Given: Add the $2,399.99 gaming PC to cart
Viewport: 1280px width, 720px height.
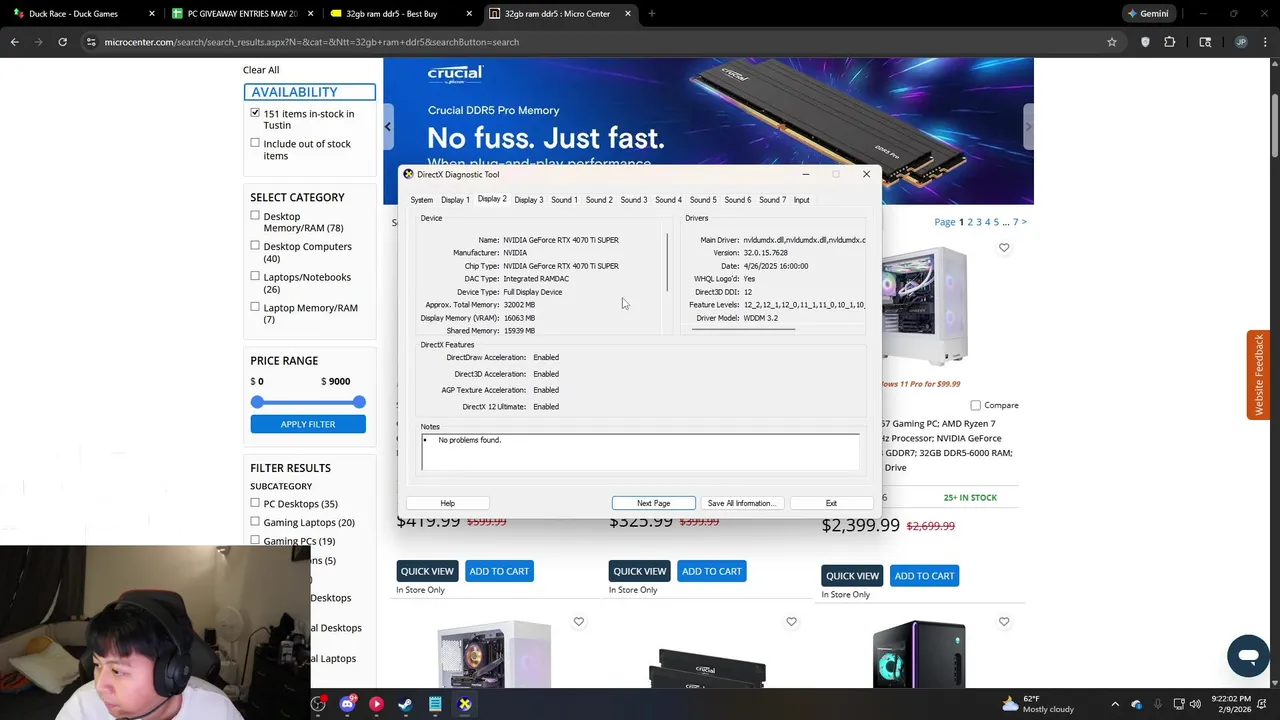Looking at the screenshot, I should 924,576.
